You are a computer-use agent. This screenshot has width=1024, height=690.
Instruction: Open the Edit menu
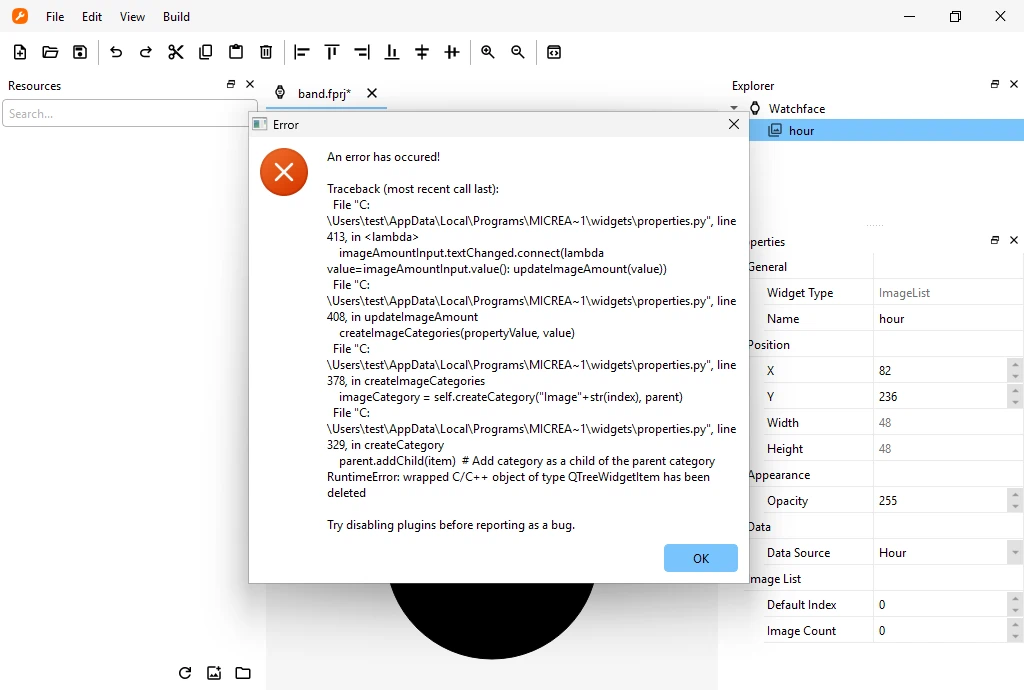92,17
